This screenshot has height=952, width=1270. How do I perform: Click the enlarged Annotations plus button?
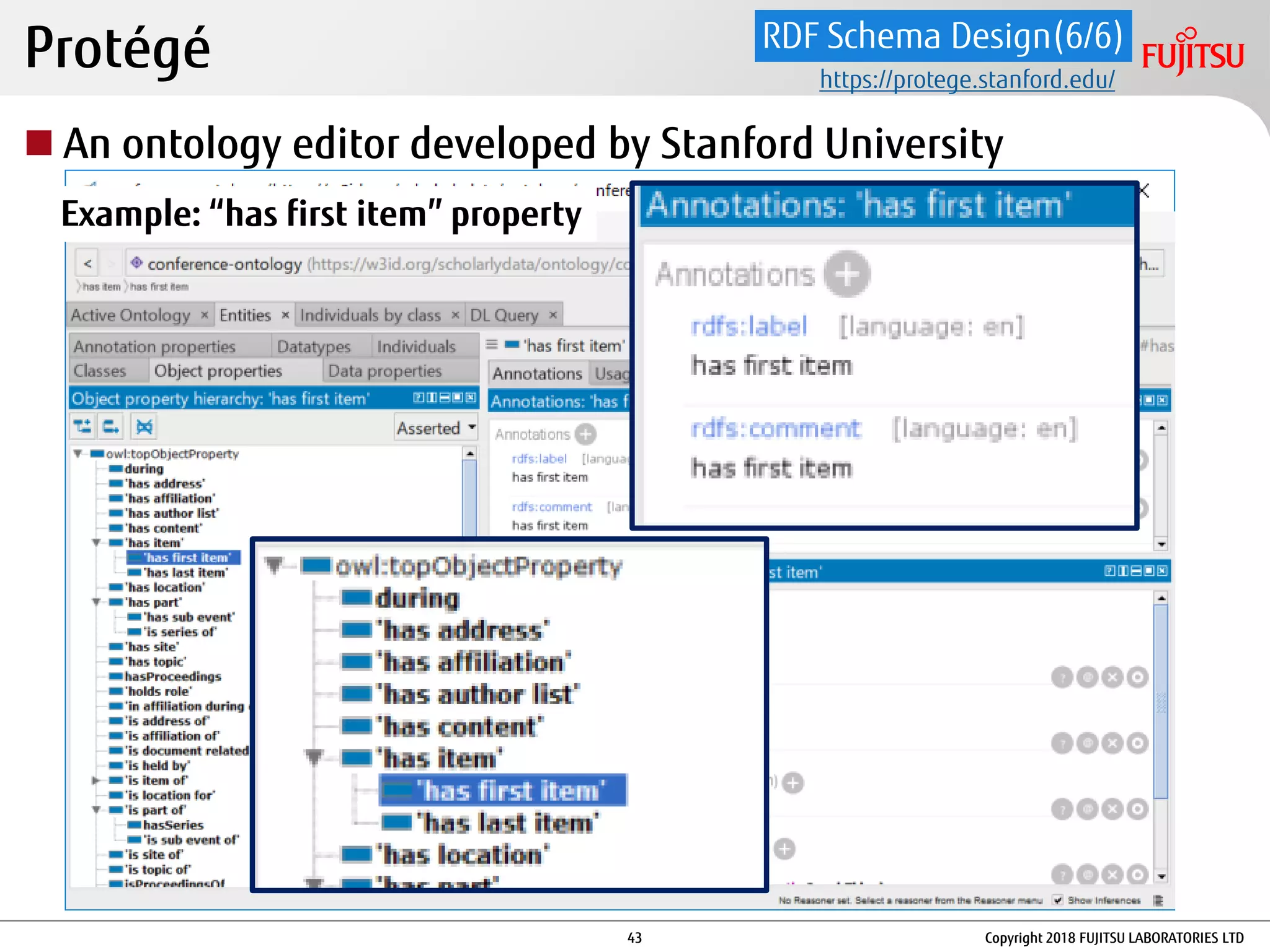(x=847, y=274)
